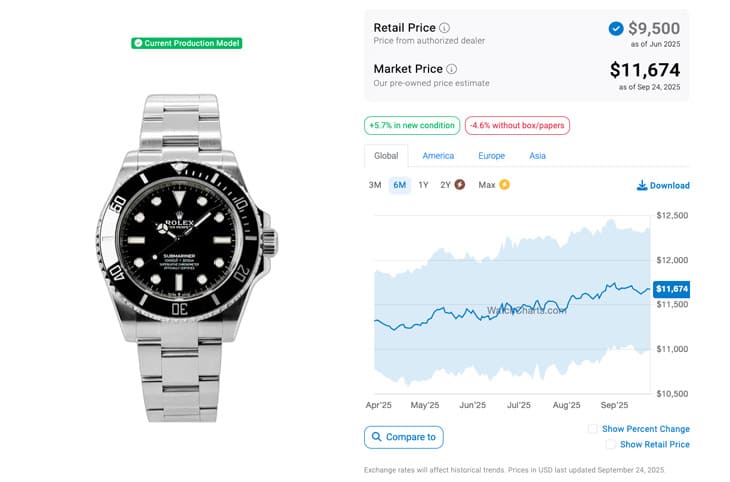Click the magnifier icon in Compare to
The width and height of the screenshot is (730, 482).
[377, 437]
